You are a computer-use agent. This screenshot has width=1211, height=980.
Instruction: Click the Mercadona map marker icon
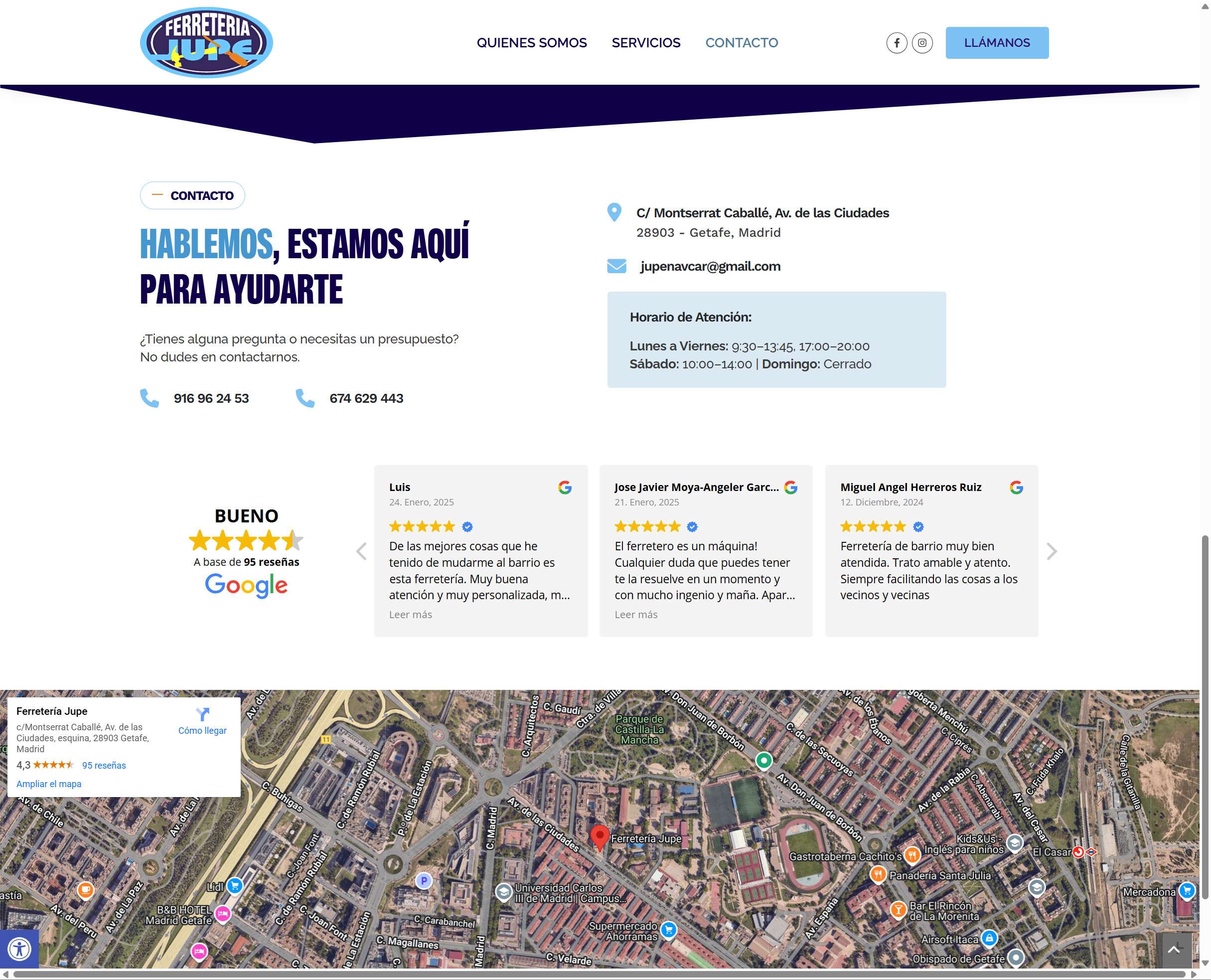[1187, 891]
